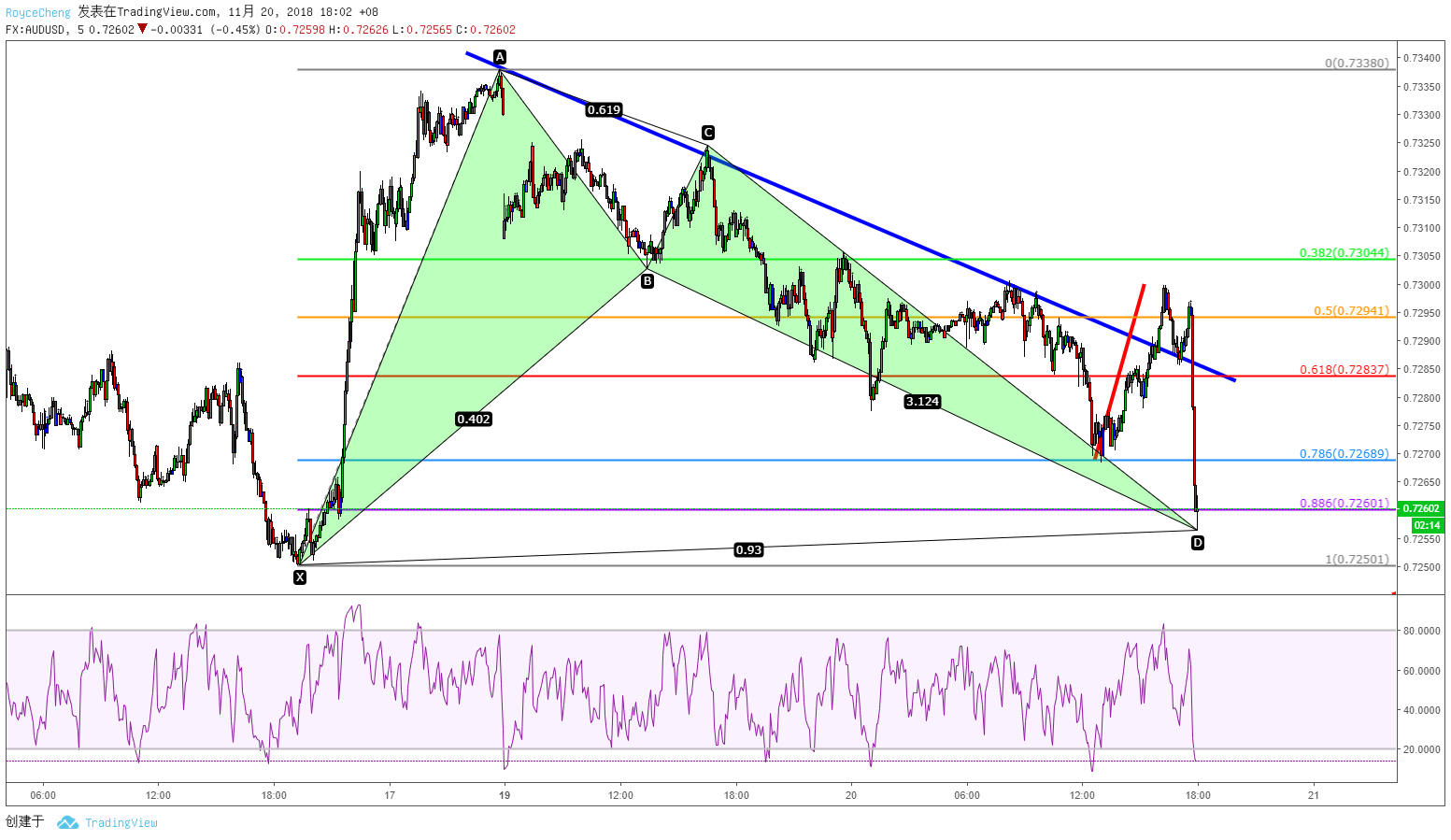This screenshot has width=1451, height=840.
Task: Click the date 17 time axis label
Action: (x=390, y=796)
